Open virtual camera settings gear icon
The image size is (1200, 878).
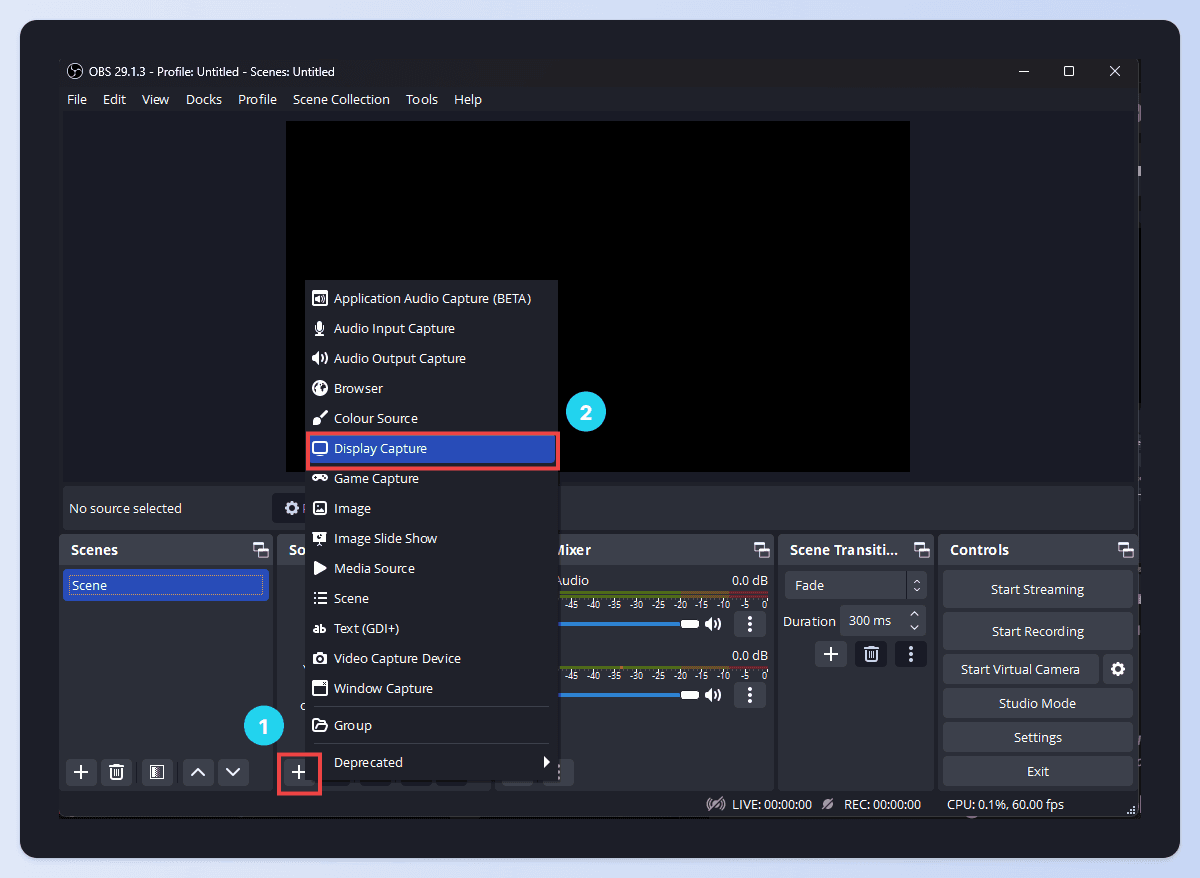(1118, 669)
